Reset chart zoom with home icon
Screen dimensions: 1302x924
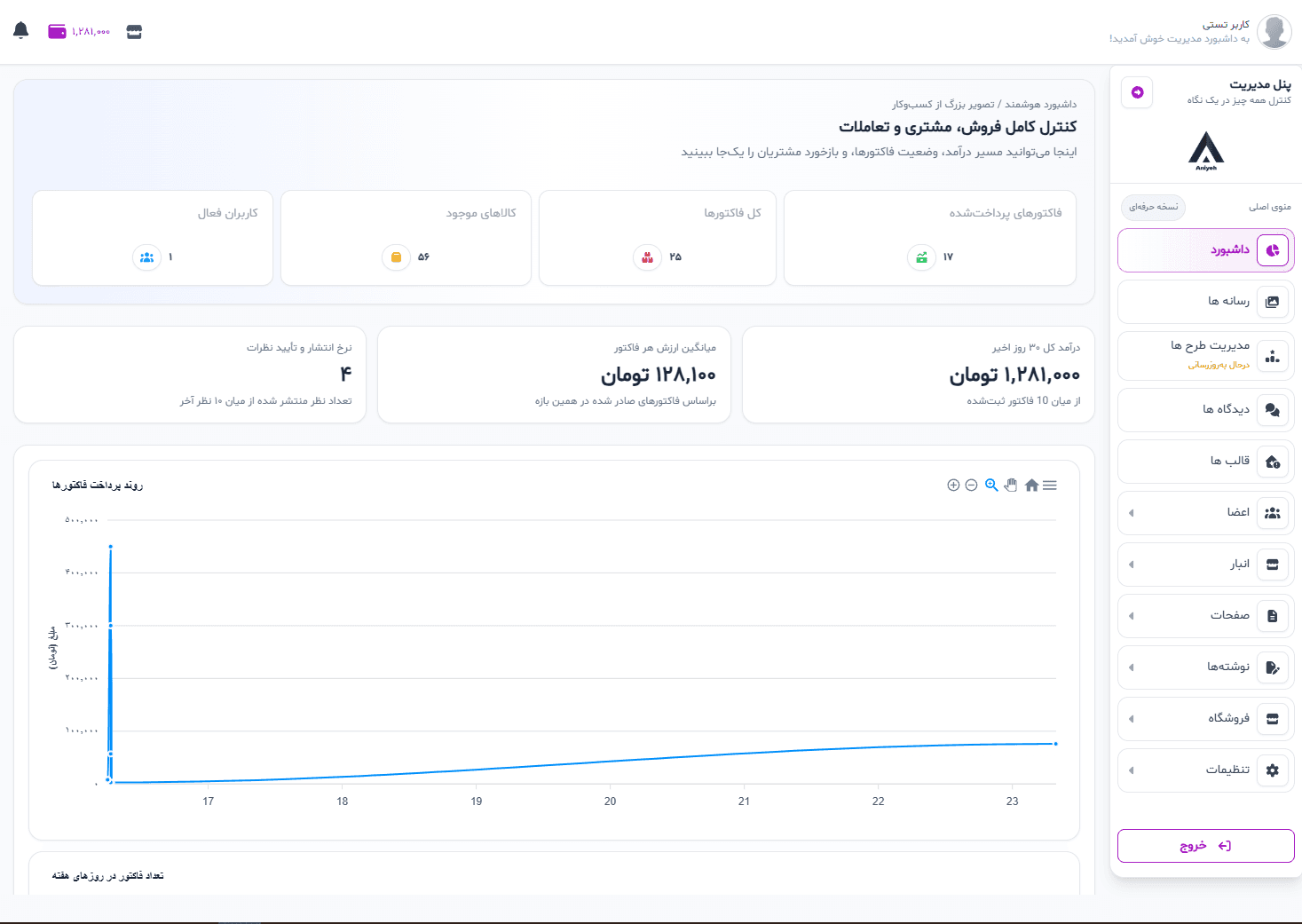1031,485
